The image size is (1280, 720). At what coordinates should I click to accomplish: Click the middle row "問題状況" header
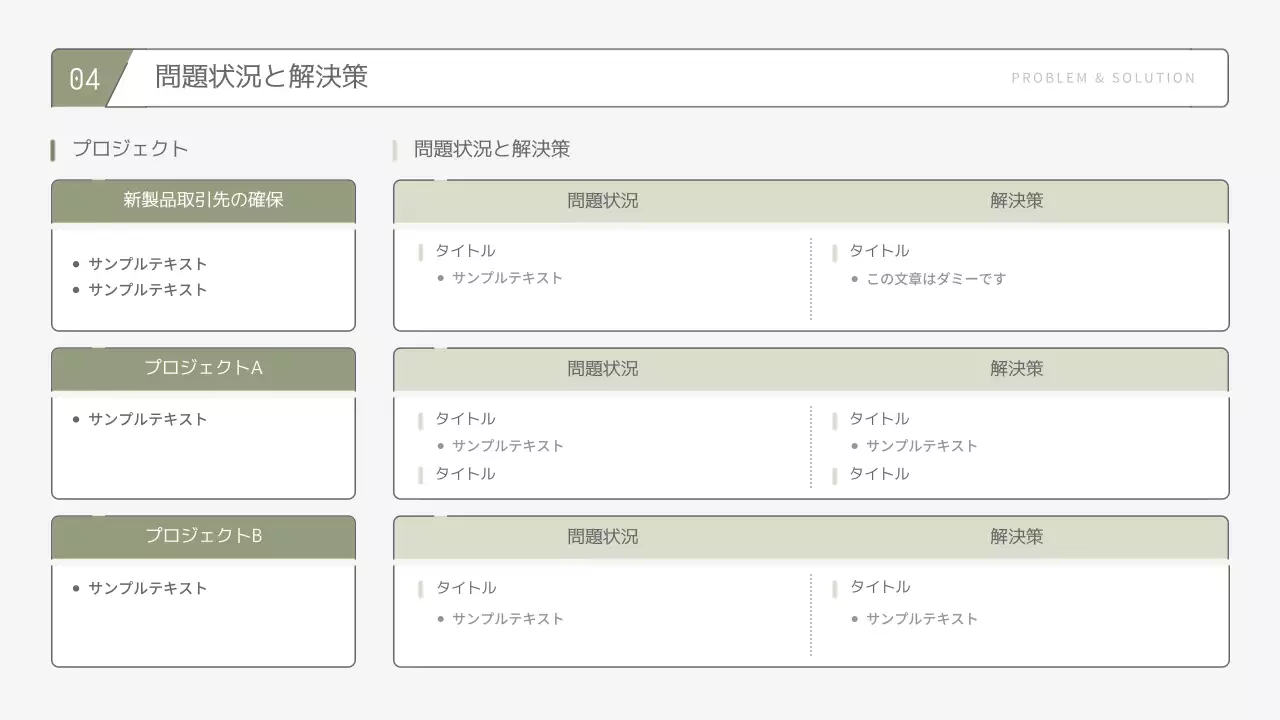[x=602, y=368]
